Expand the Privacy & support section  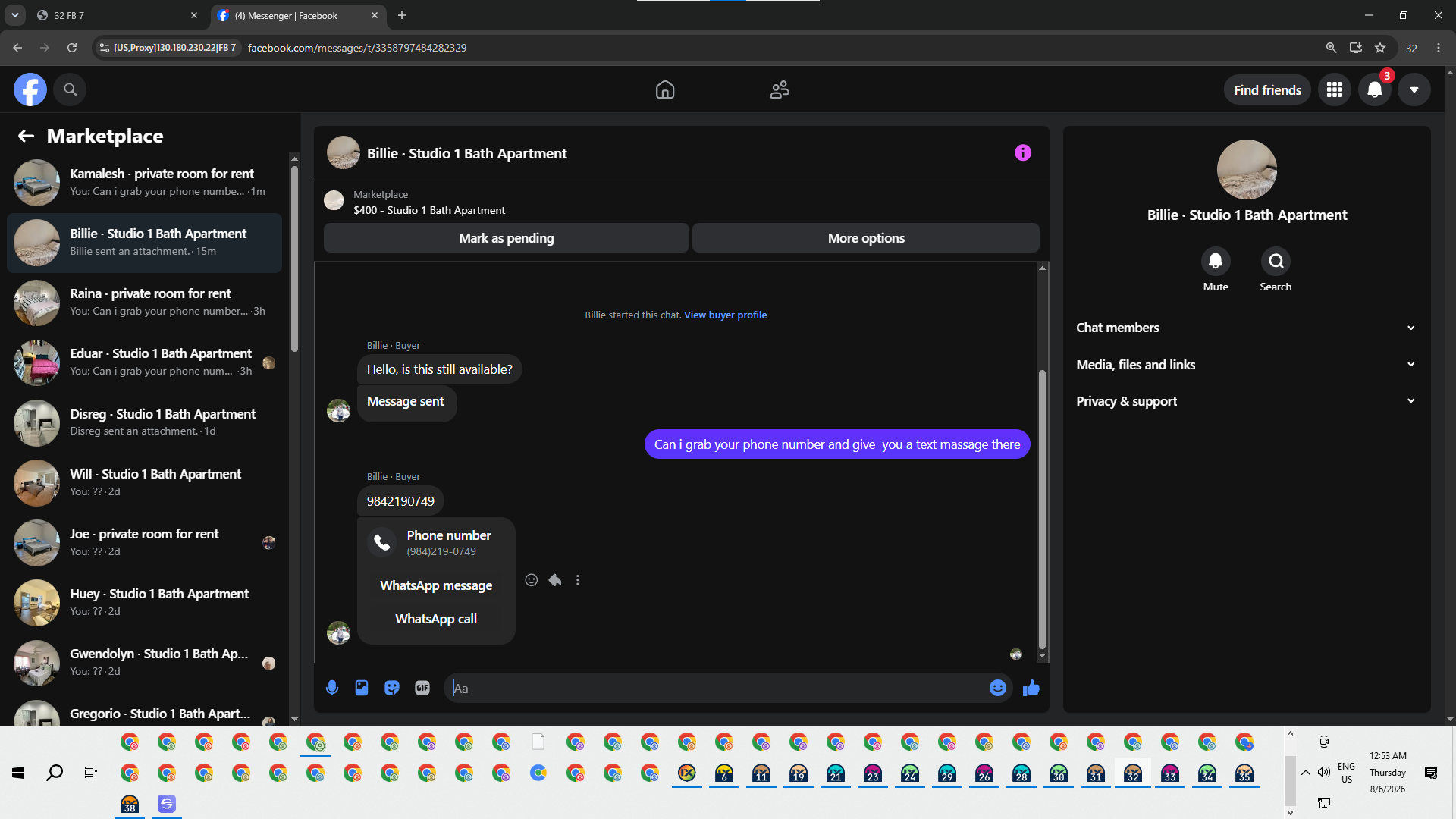[x=1247, y=401]
